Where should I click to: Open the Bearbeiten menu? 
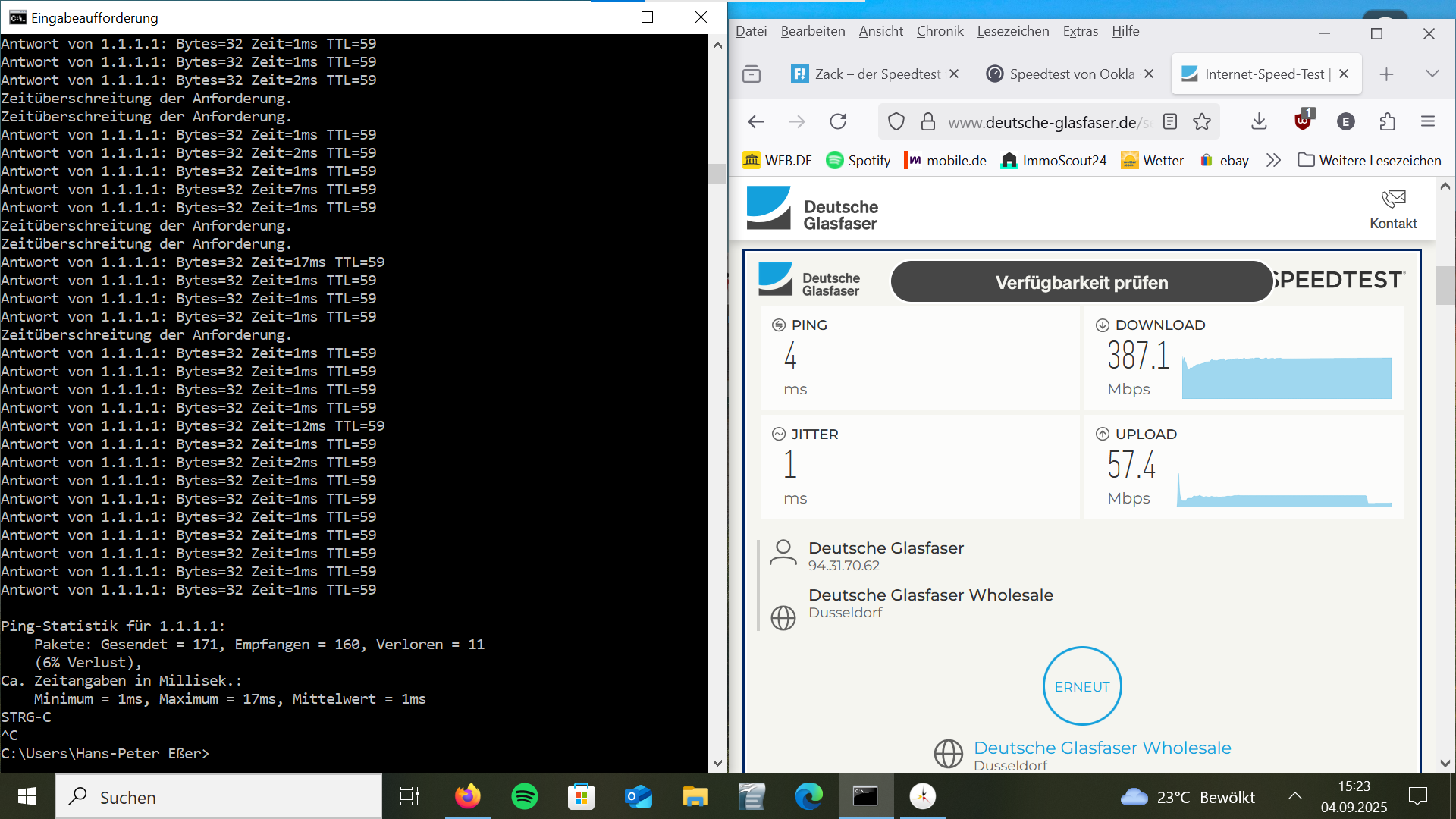pyautogui.click(x=813, y=31)
